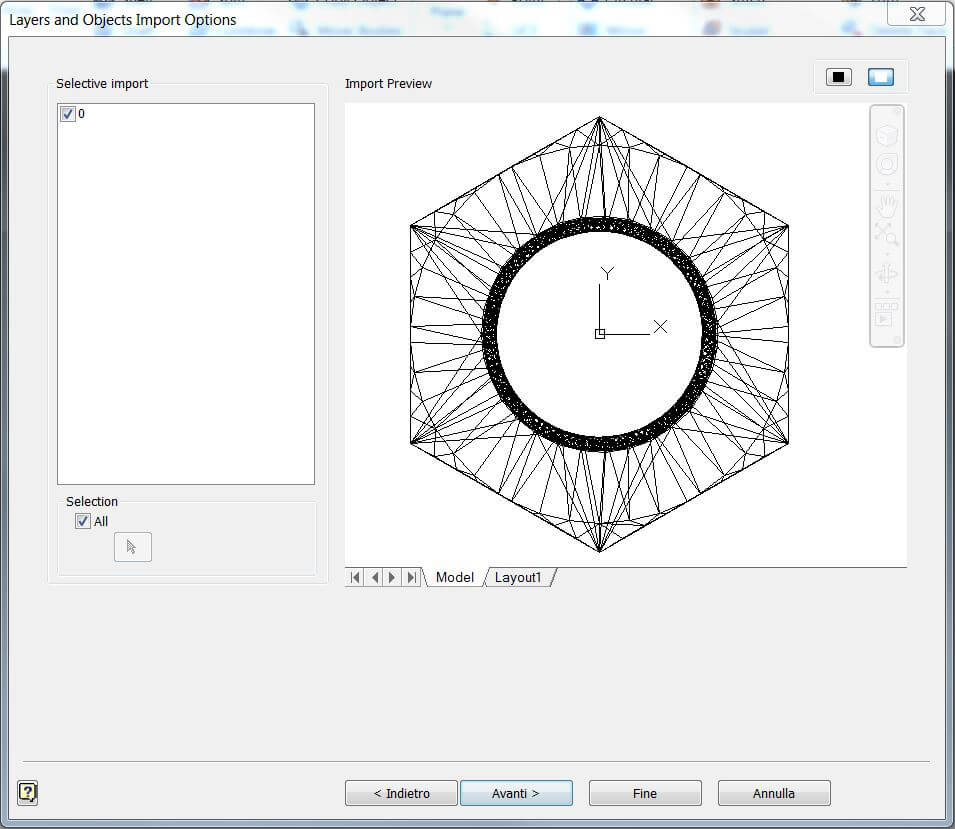The image size is (955, 829).
Task: Open ShowMotion in navigation bar
Action: click(x=886, y=315)
